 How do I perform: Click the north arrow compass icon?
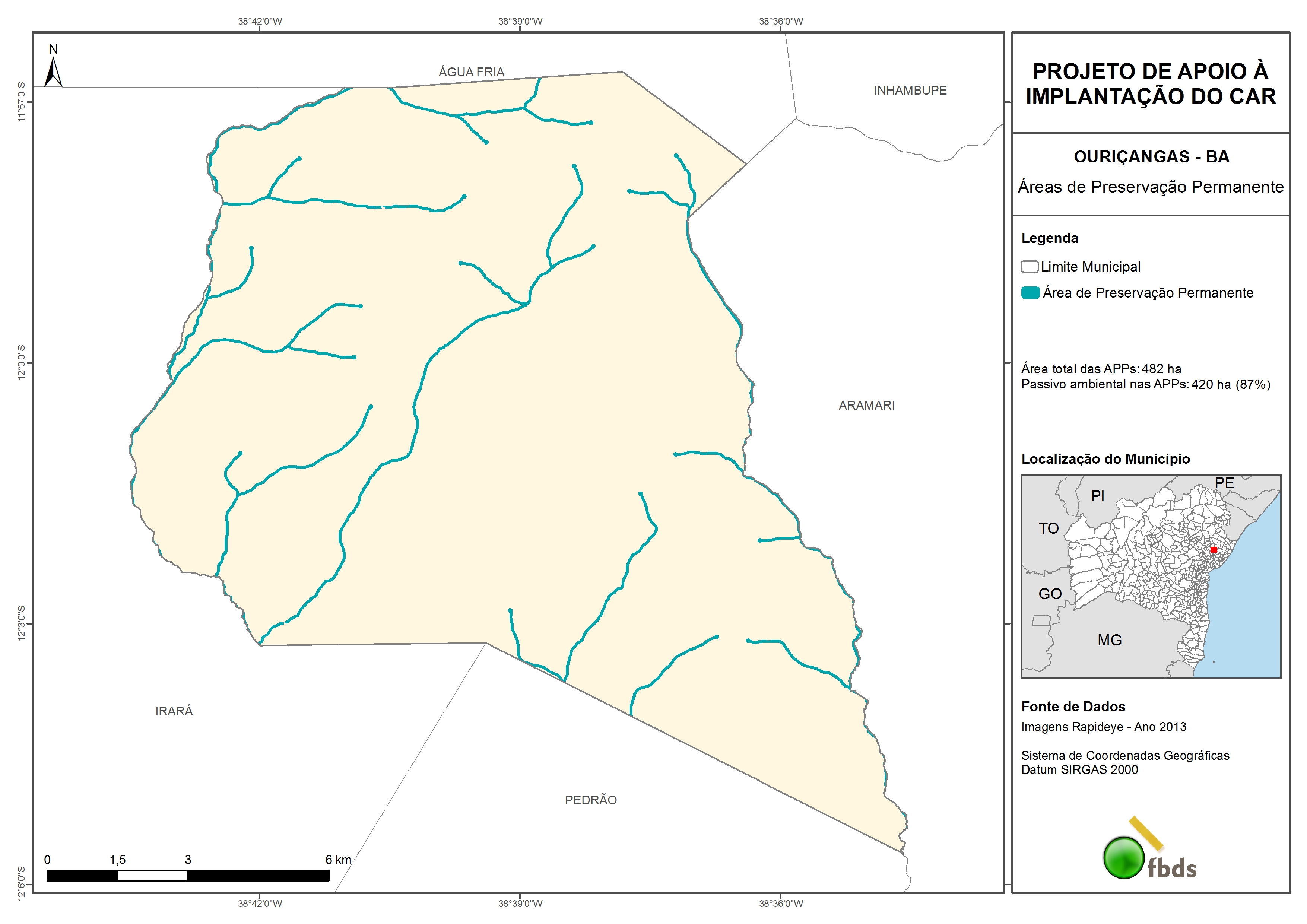[x=53, y=71]
